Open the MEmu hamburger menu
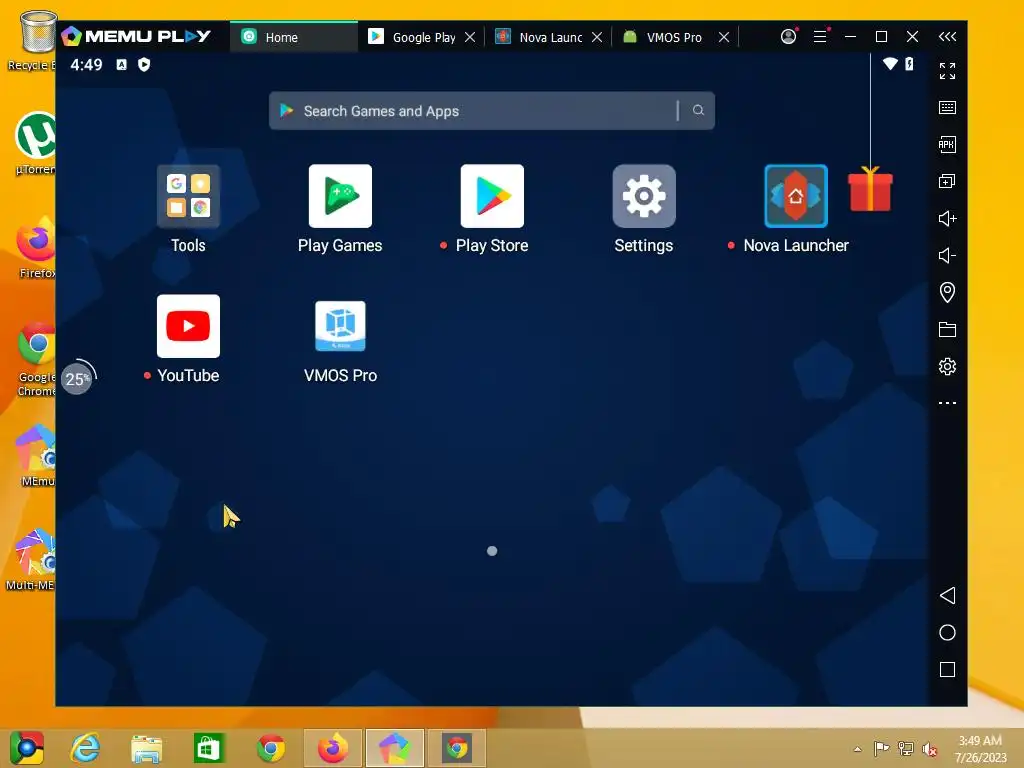This screenshot has width=1024, height=768. [x=820, y=36]
